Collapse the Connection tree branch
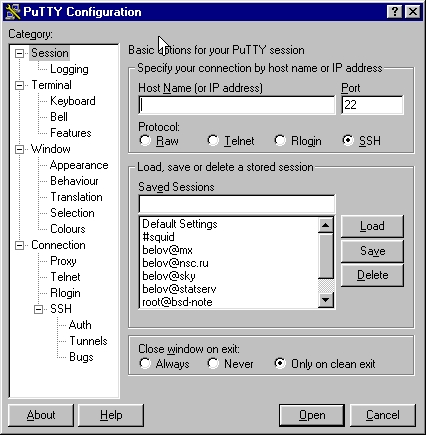The width and height of the screenshot is (426, 435). point(20,246)
